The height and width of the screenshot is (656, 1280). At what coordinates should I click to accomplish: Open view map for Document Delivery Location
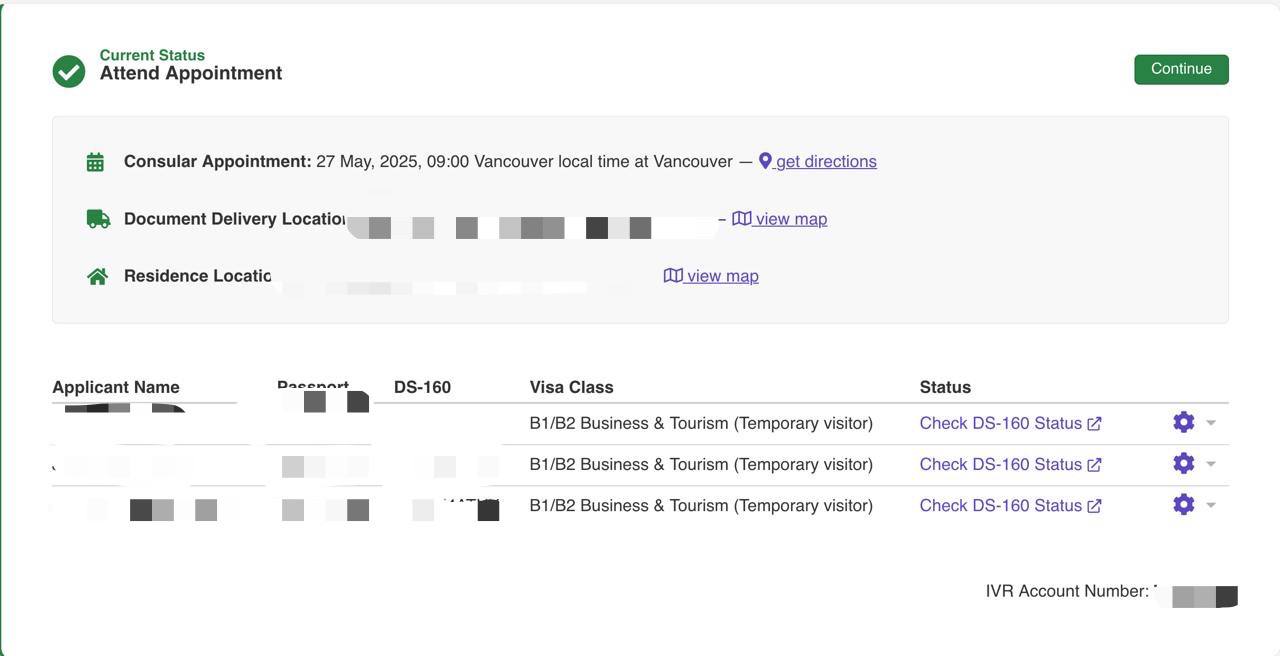point(780,219)
